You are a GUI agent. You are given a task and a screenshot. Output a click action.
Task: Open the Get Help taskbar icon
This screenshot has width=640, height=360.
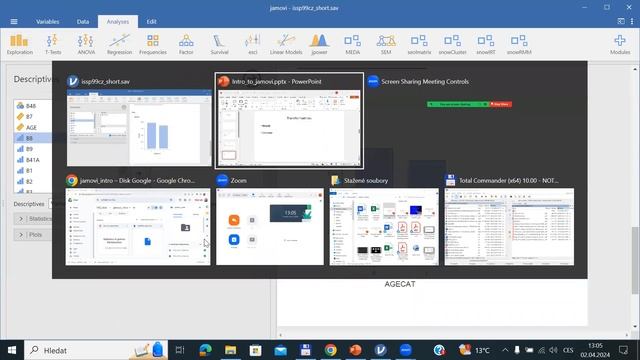pos(439,350)
